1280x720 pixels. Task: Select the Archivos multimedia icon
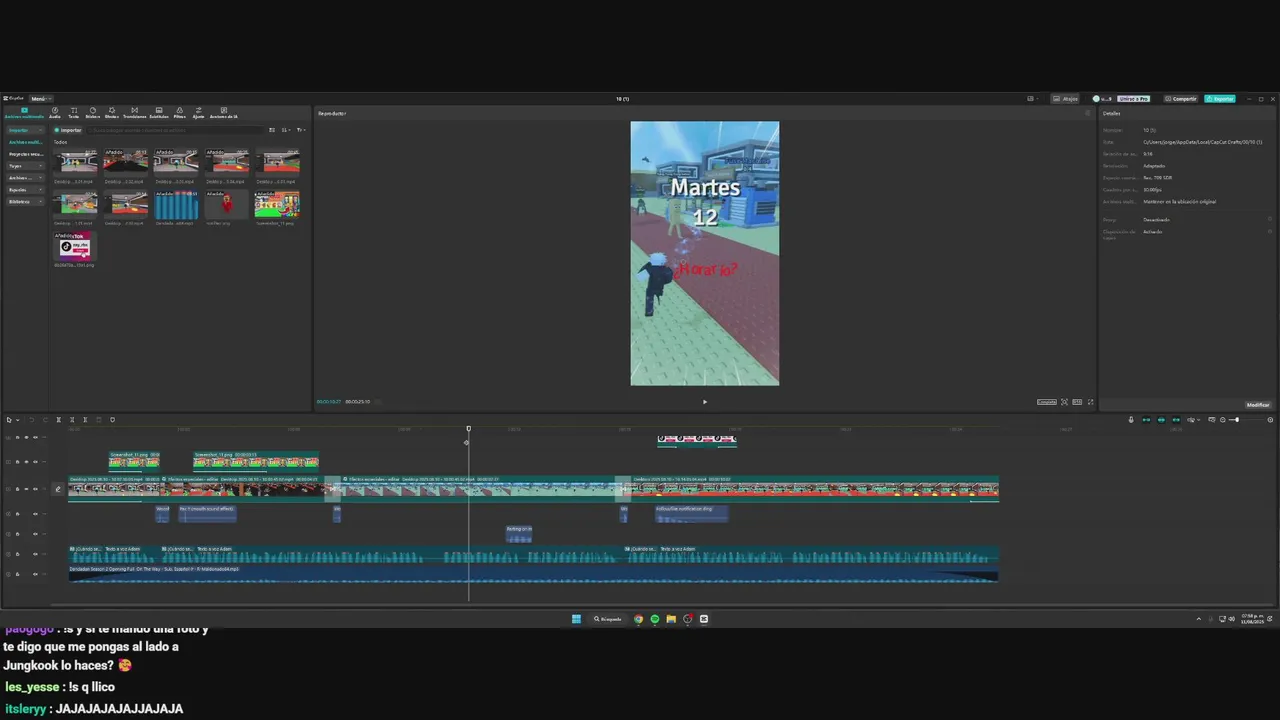(24, 112)
